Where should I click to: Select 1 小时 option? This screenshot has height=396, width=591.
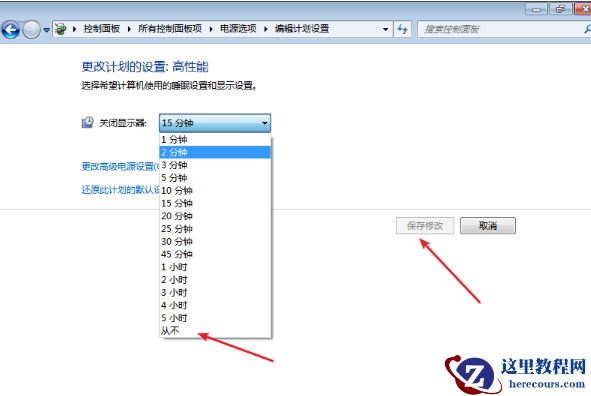point(215,267)
